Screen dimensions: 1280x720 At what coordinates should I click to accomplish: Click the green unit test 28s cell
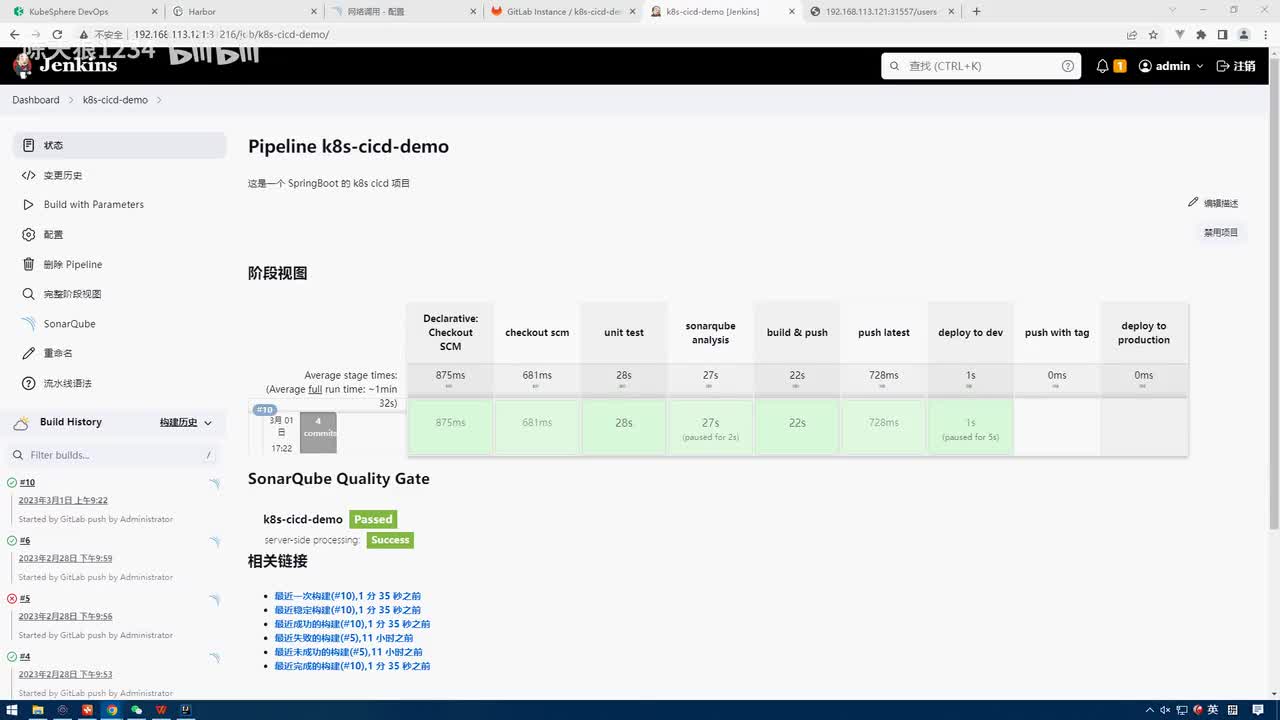click(624, 427)
